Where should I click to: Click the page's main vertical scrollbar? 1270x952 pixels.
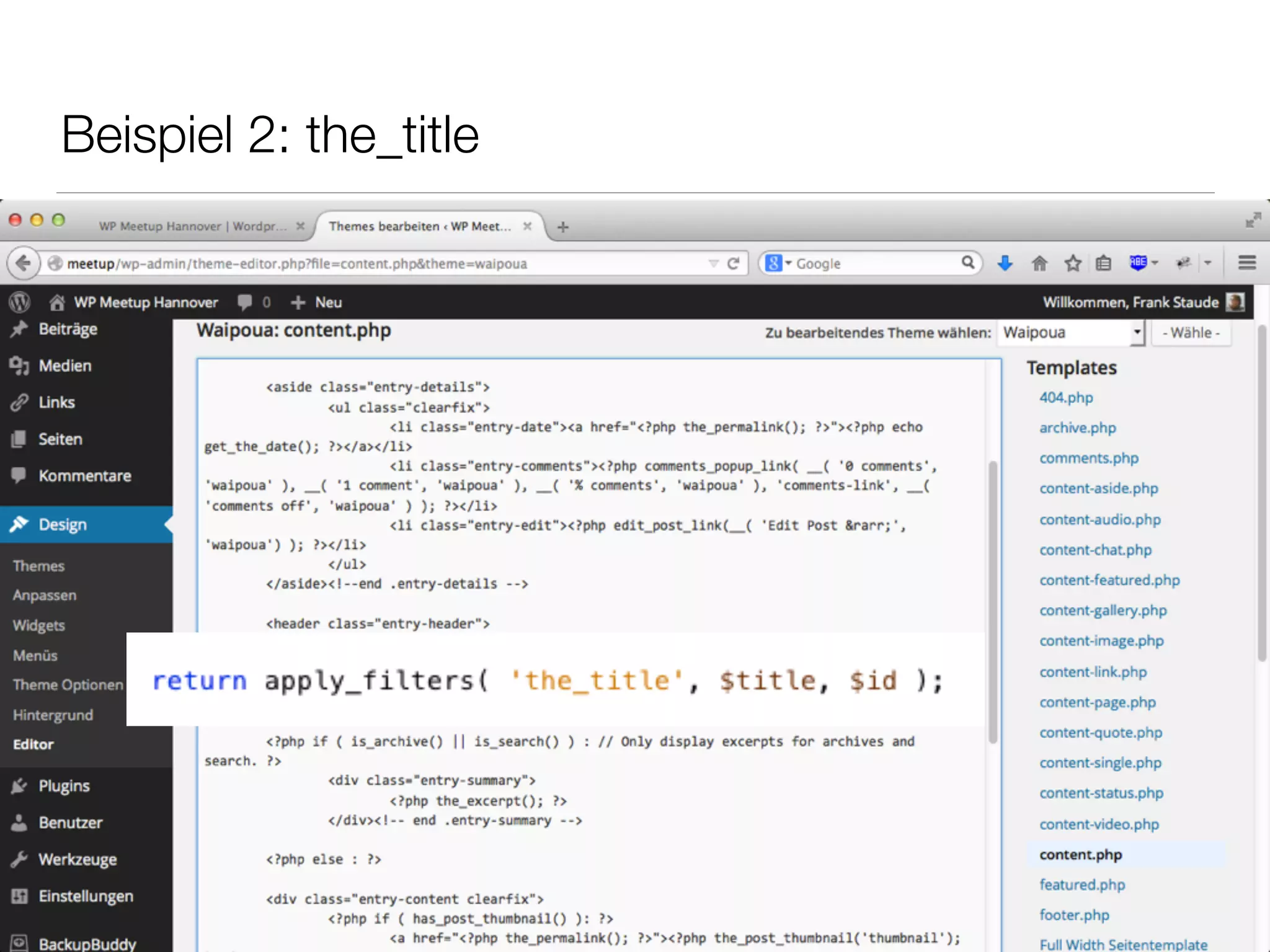[1262, 493]
